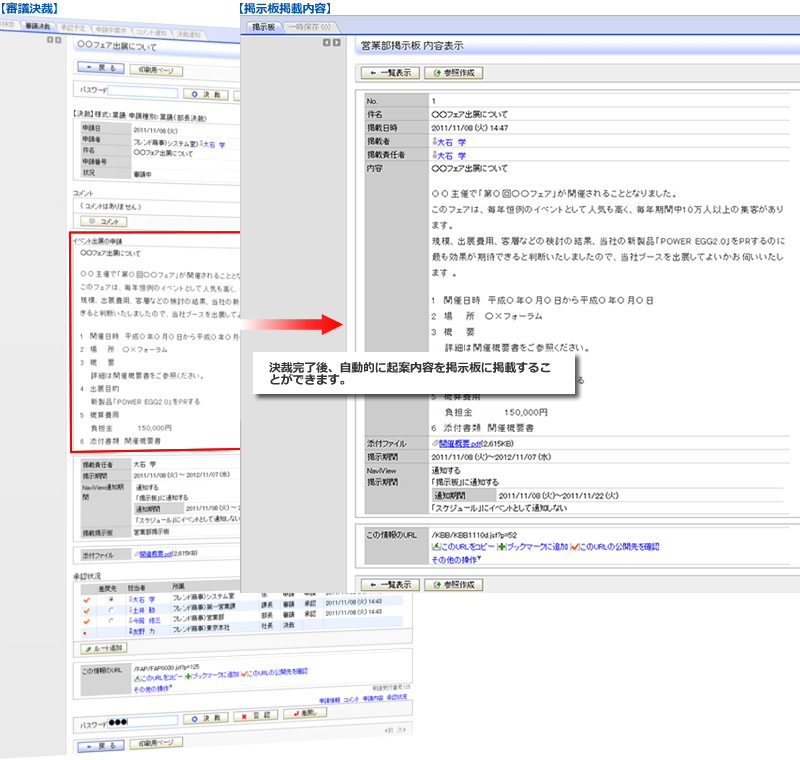The width and height of the screenshot is (800, 760).
Task: Open the 掲示板 tab
Action: click(x=264, y=27)
